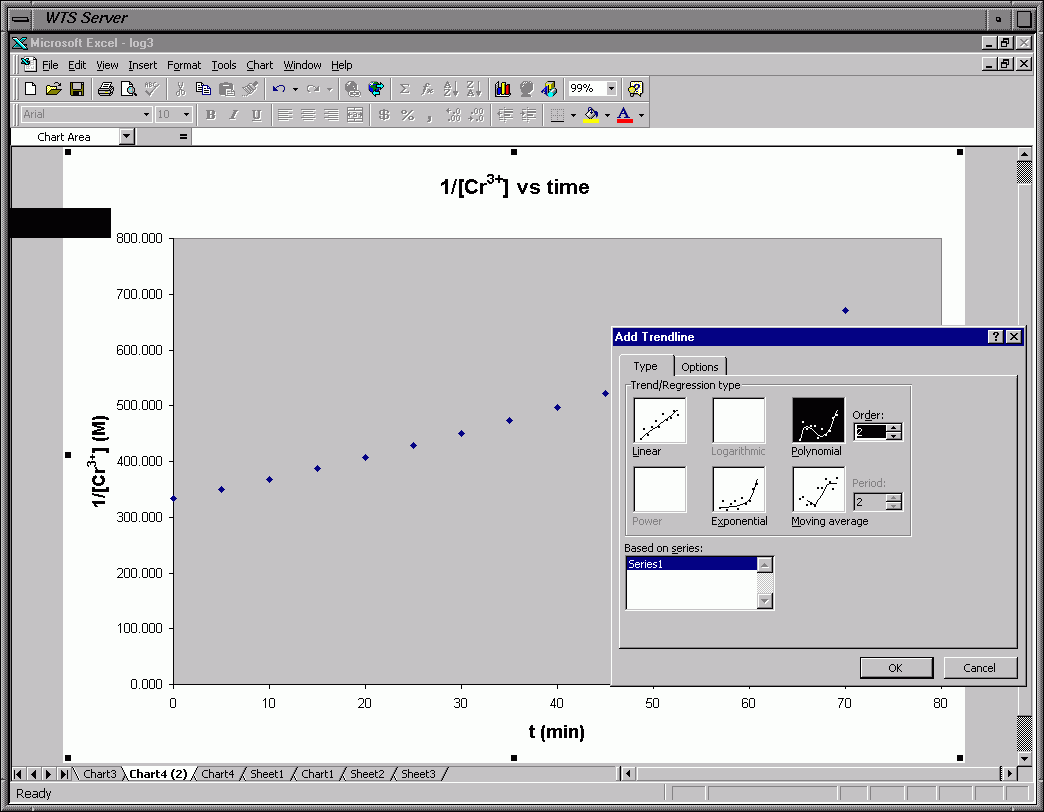This screenshot has width=1044, height=812.
Task: Select the Moving average trendline type
Action: (818, 490)
